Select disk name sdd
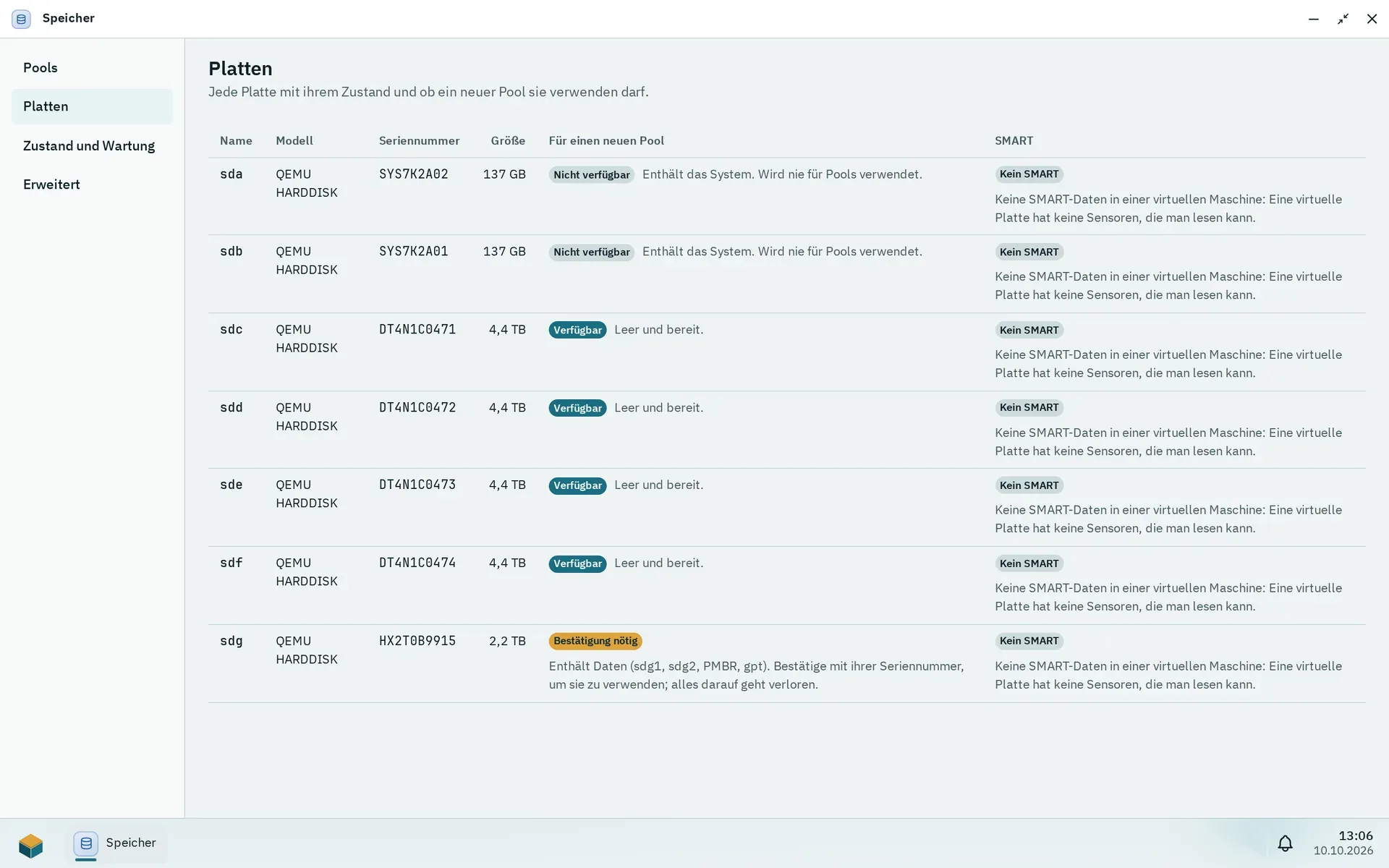This screenshot has width=1389, height=868. tap(231, 408)
